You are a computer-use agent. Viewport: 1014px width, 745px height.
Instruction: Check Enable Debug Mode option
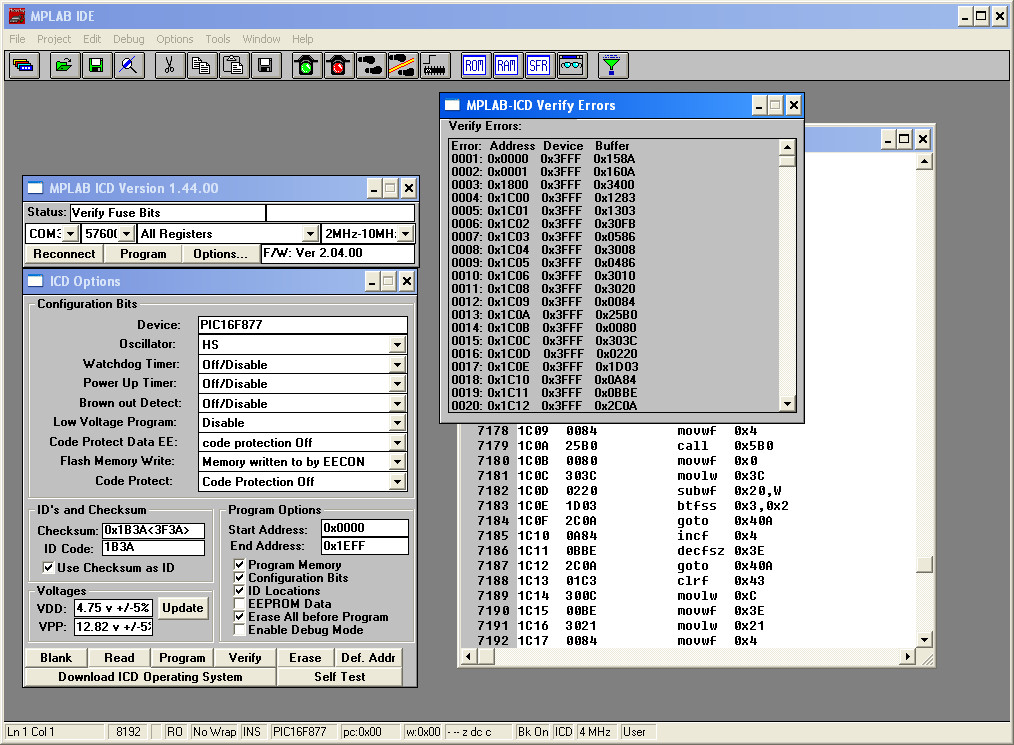click(x=239, y=630)
